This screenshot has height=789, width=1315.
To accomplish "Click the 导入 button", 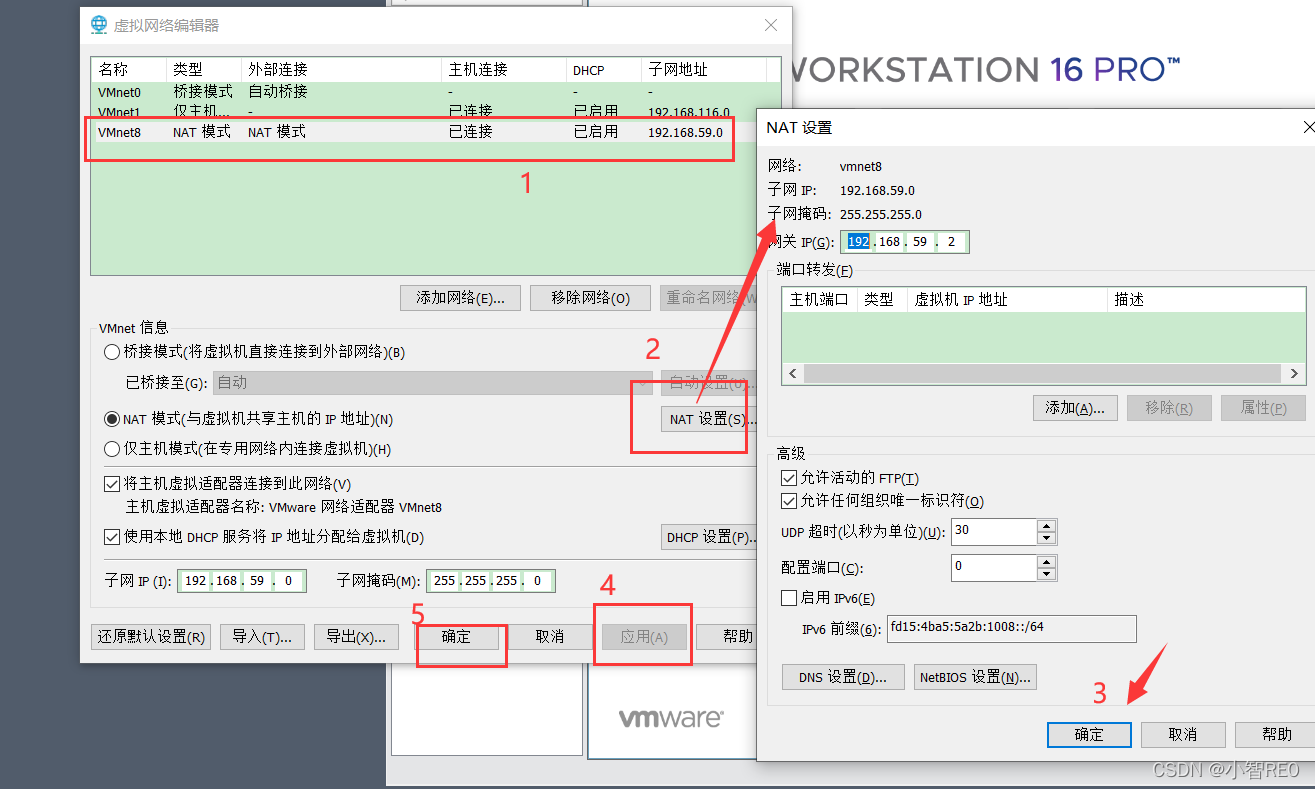I will [x=262, y=637].
